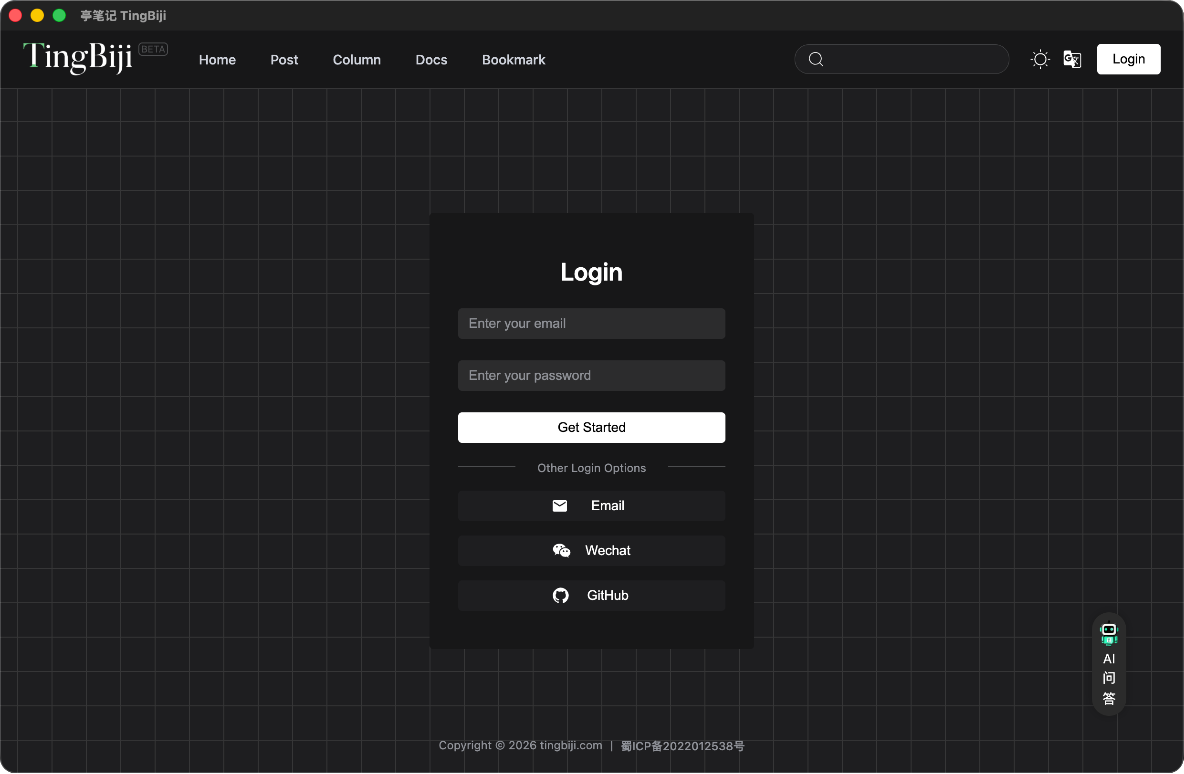Focus the Enter your email field

click(x=591, y=324)
